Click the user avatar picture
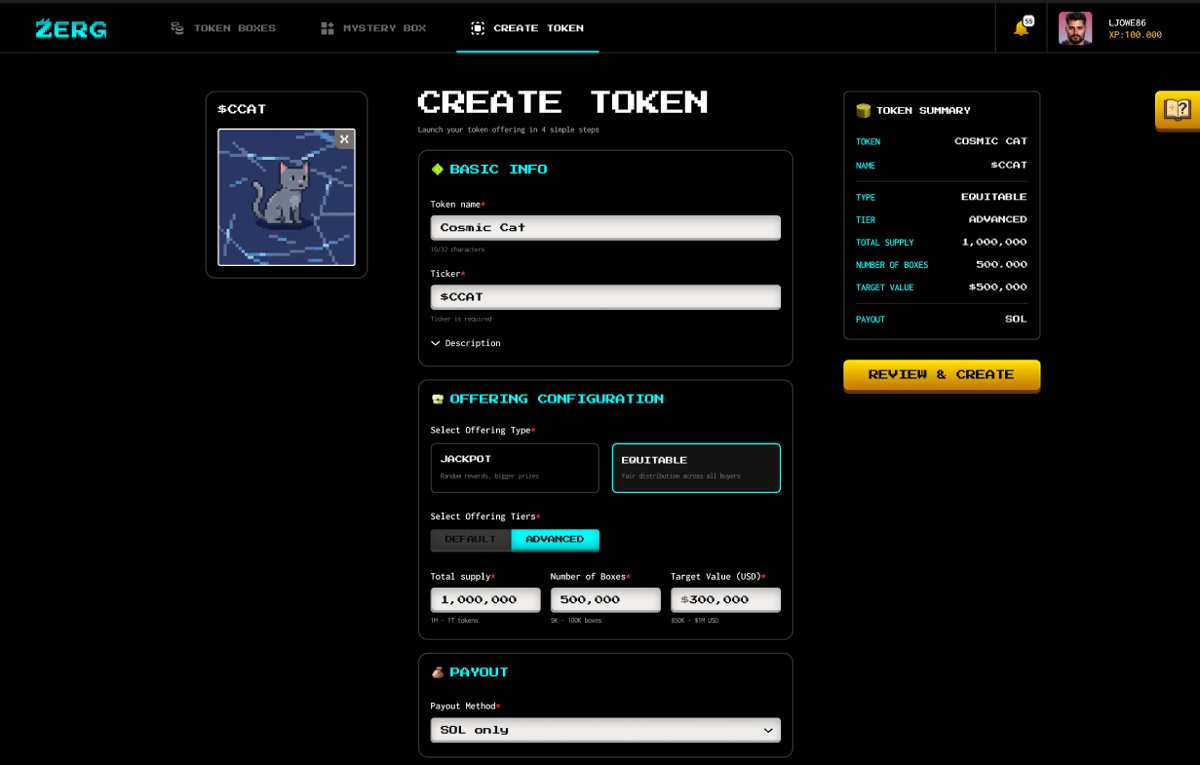The height and width of the screenshot is (765, 1200). pos(1075,28)
